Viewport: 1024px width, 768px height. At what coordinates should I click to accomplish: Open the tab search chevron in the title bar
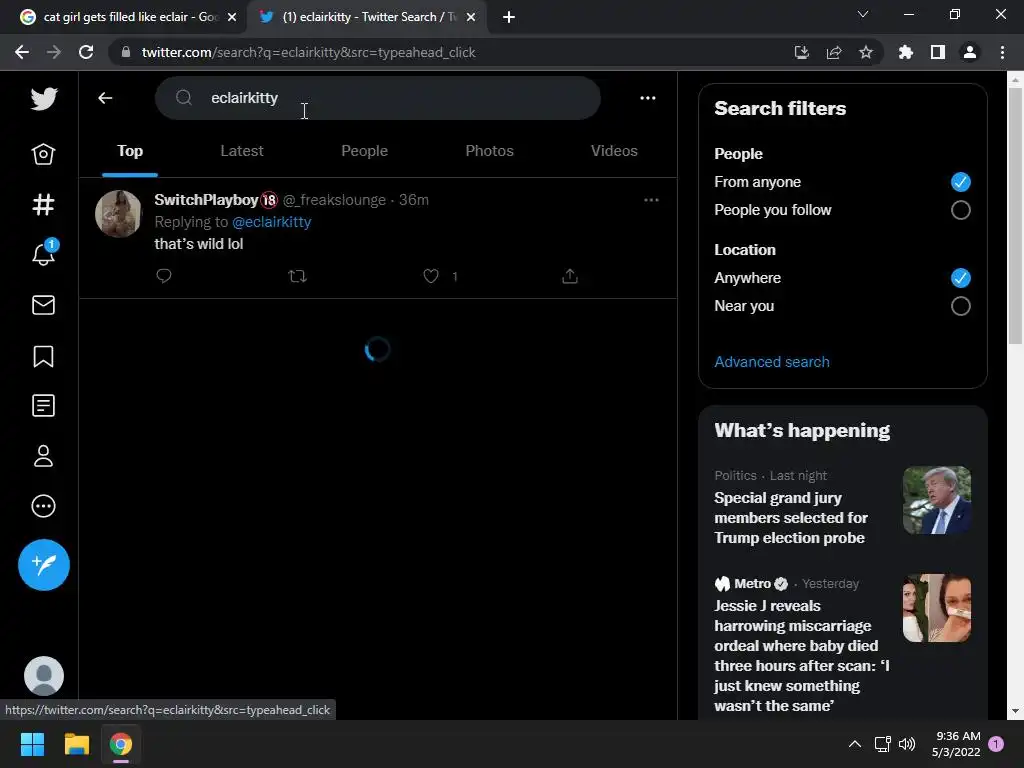pyautogui.click(x=863, y=14)
